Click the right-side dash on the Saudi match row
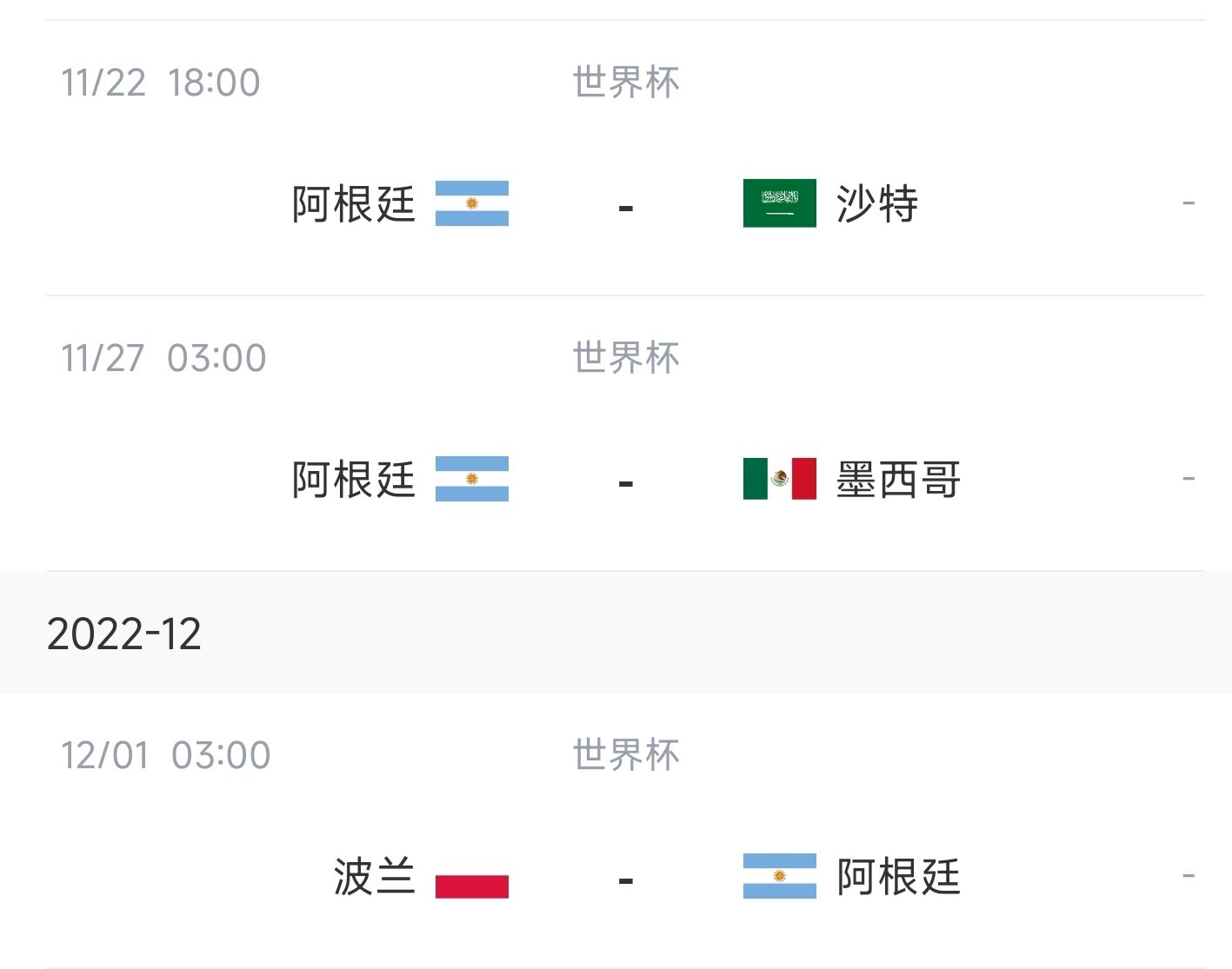The width and height of the screenshot is (1232, 969). pos(1189,204)
